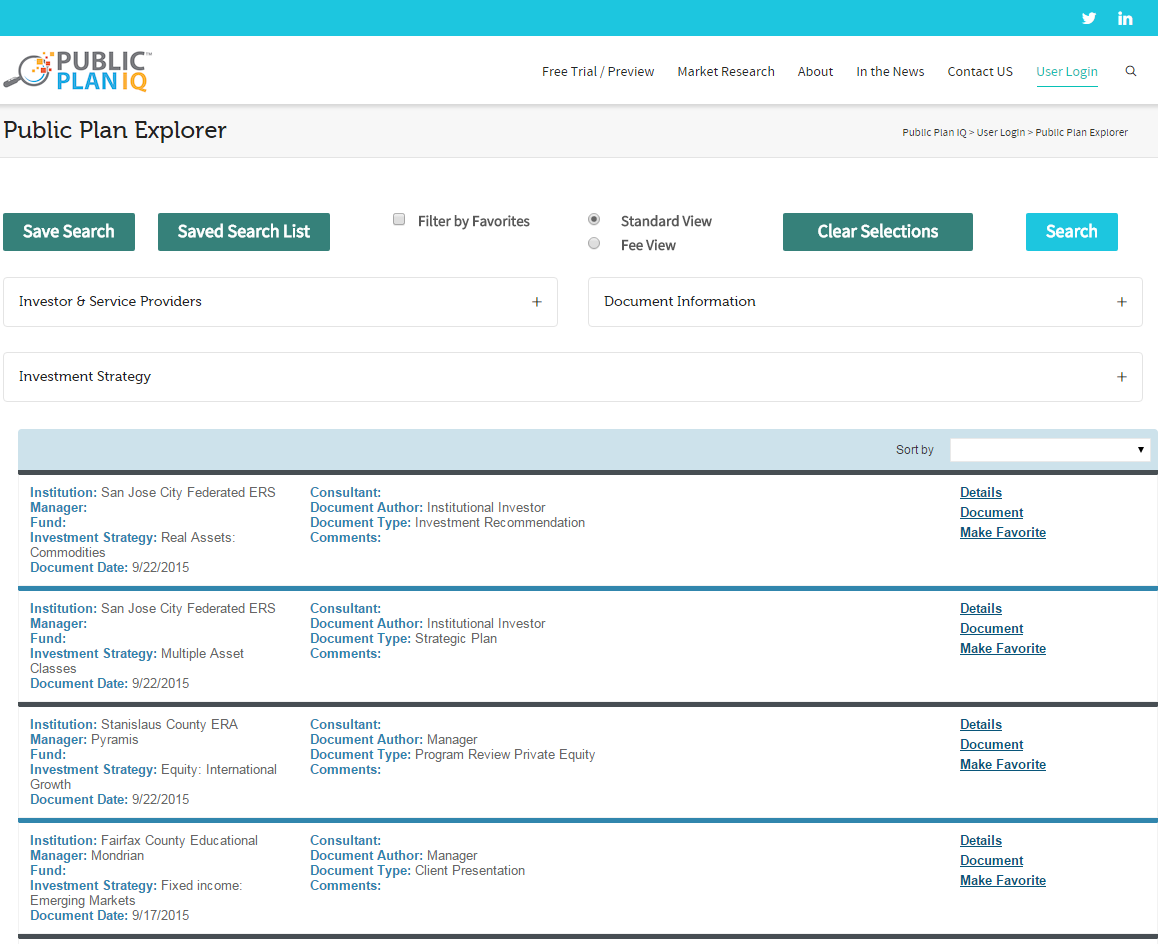Open Details for Real Assets Commodities record
The image size is (1158, 944).
click(x=981, y=493)
